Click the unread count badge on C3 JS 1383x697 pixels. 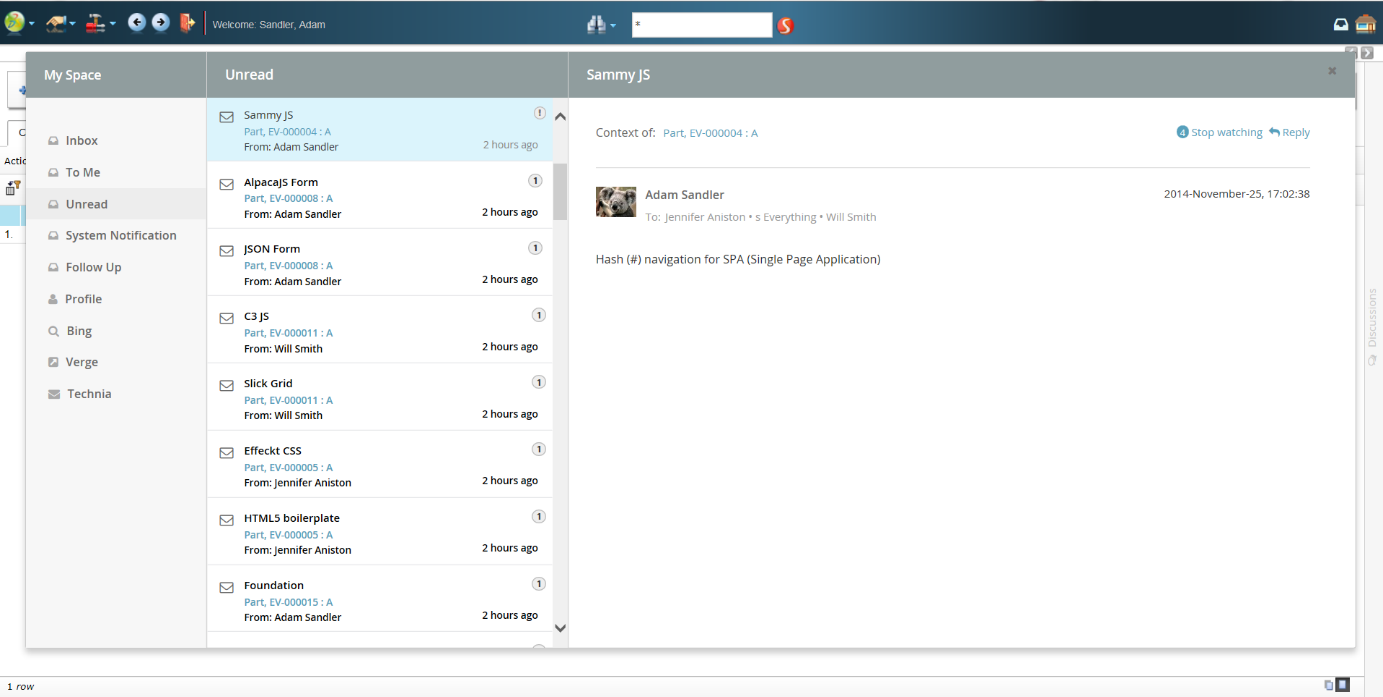[538, 315]
